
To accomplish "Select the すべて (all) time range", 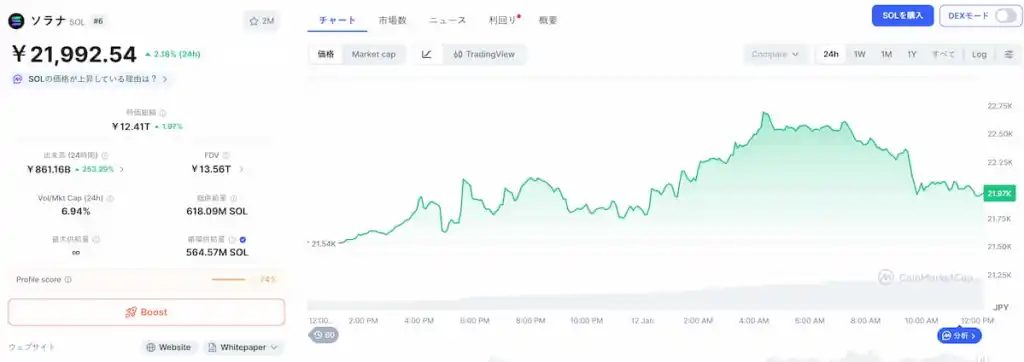I will tap(943, 54).
